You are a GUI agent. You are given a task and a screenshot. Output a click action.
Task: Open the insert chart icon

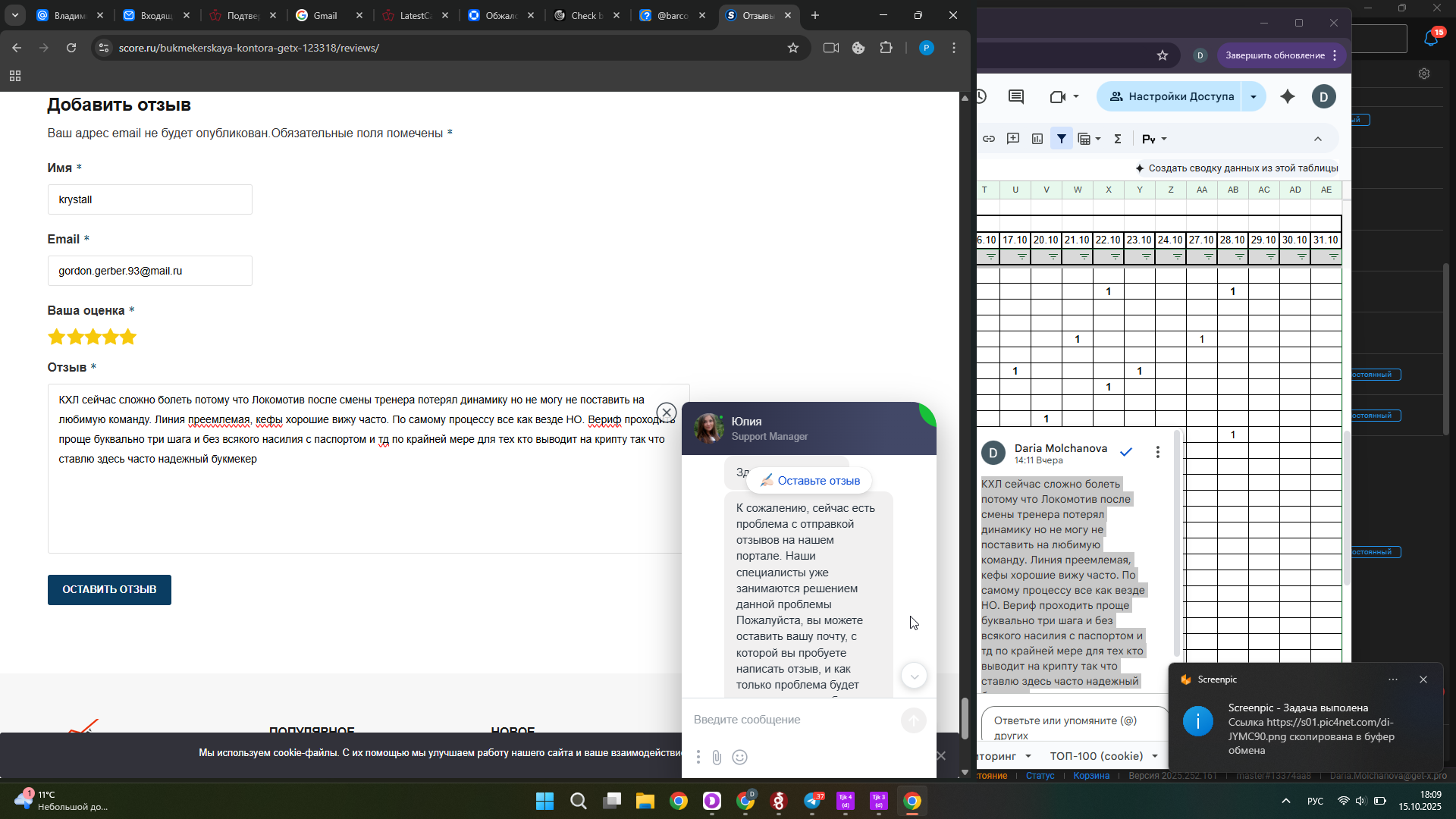point(1037,139)
